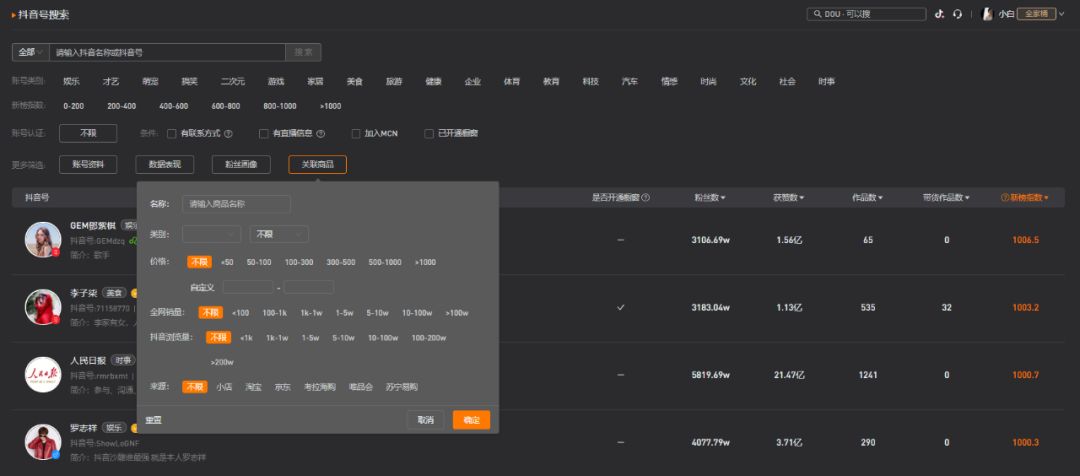Select source 淘宝
The height and width of the screenshot is (476, 1080).
[x=253, y=387]
